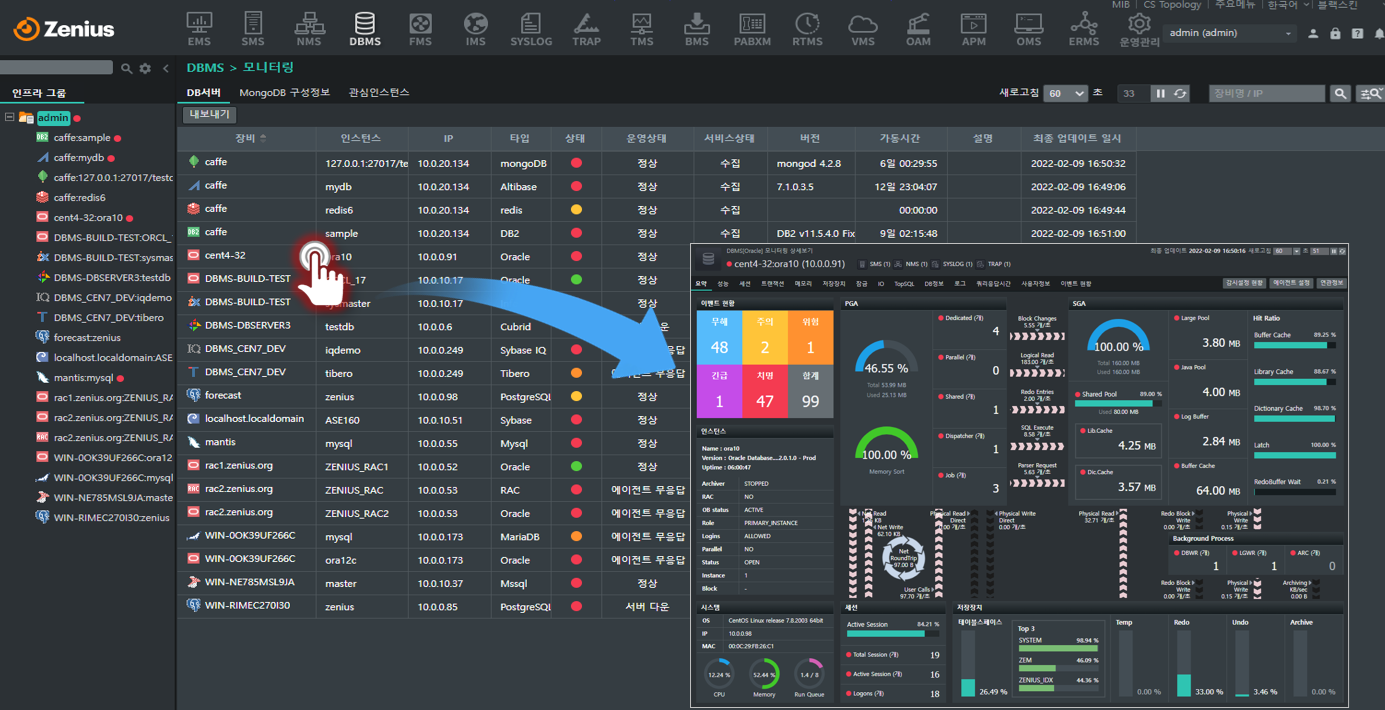Screen dimensions: 1385x710
Task: Open the TMS module
Action: pos(642,29)
